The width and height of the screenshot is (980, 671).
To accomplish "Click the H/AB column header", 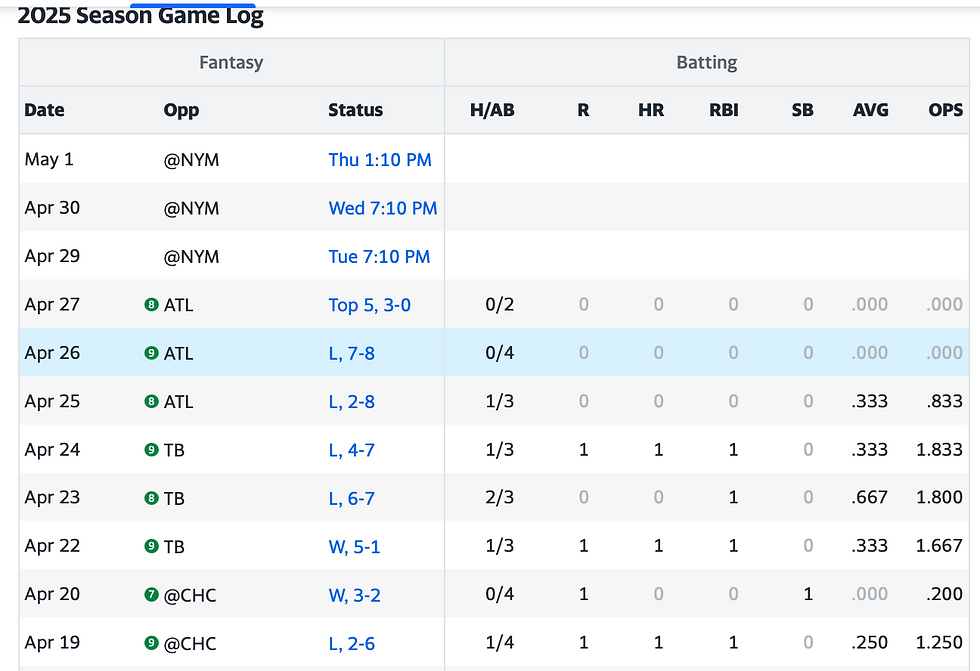I will [492, 110].
